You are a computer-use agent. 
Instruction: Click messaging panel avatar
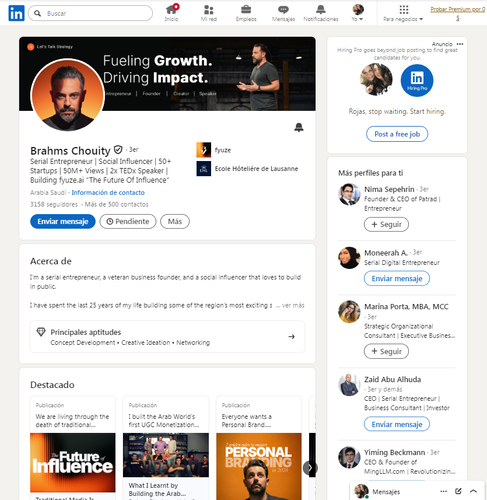click(x=361, y=491)
